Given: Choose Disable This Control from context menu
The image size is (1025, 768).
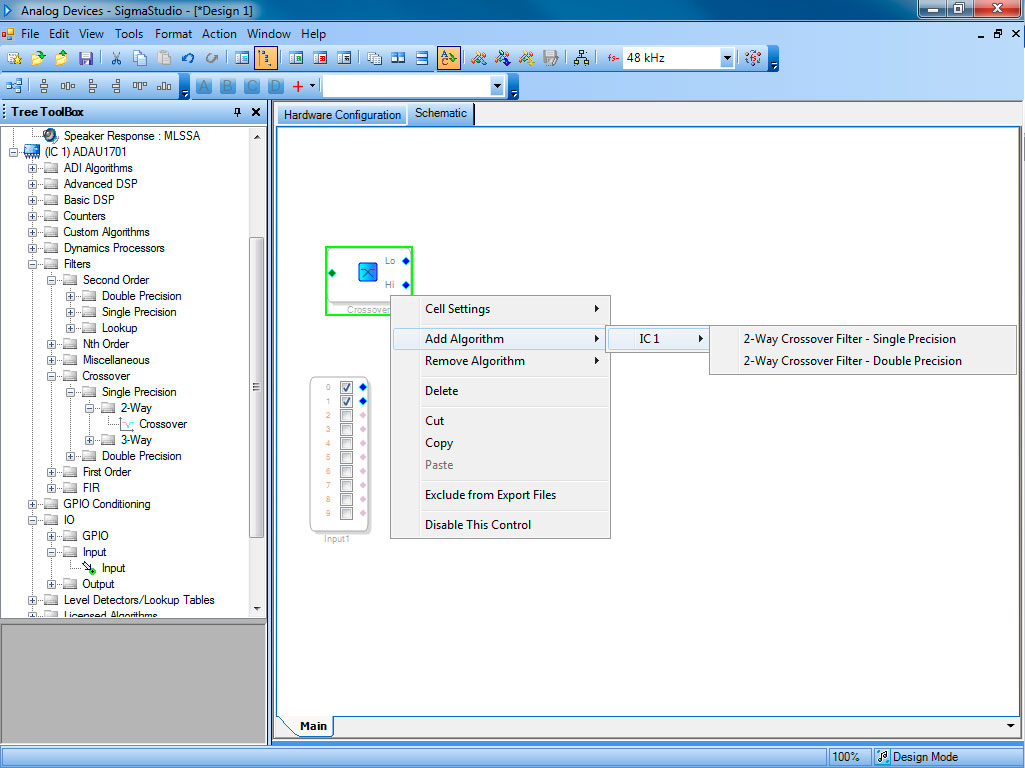Looking at the screenshot, I should pyautogui.click(x=478, y=525).
